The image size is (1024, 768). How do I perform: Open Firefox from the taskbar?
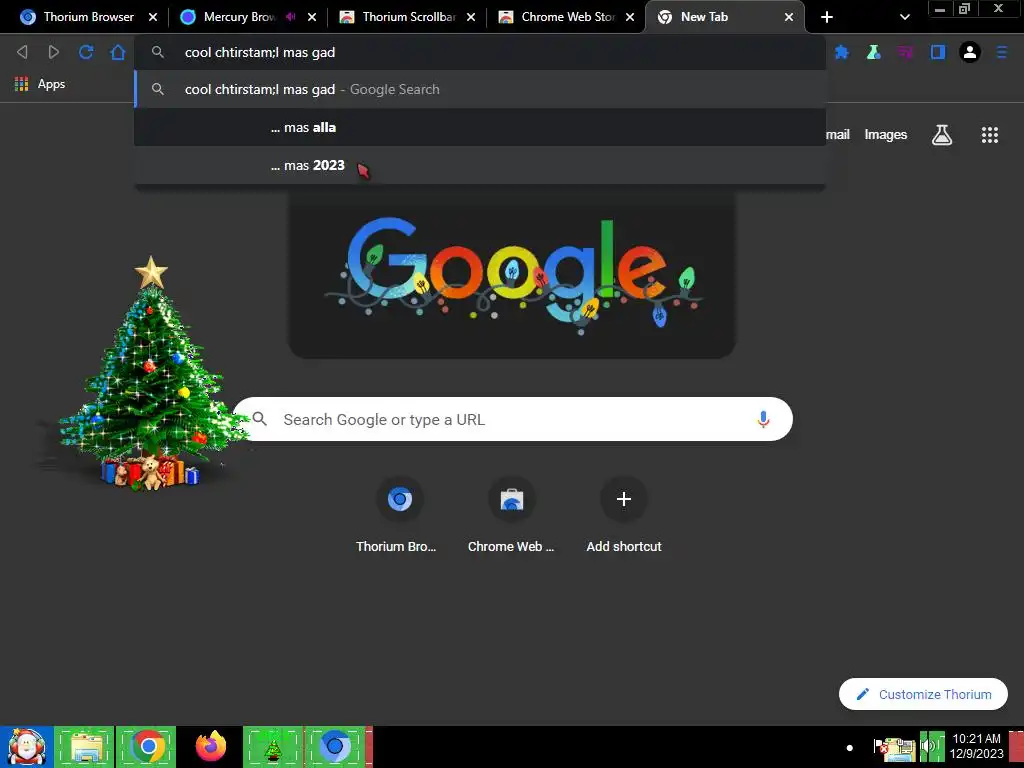point(210,746)
